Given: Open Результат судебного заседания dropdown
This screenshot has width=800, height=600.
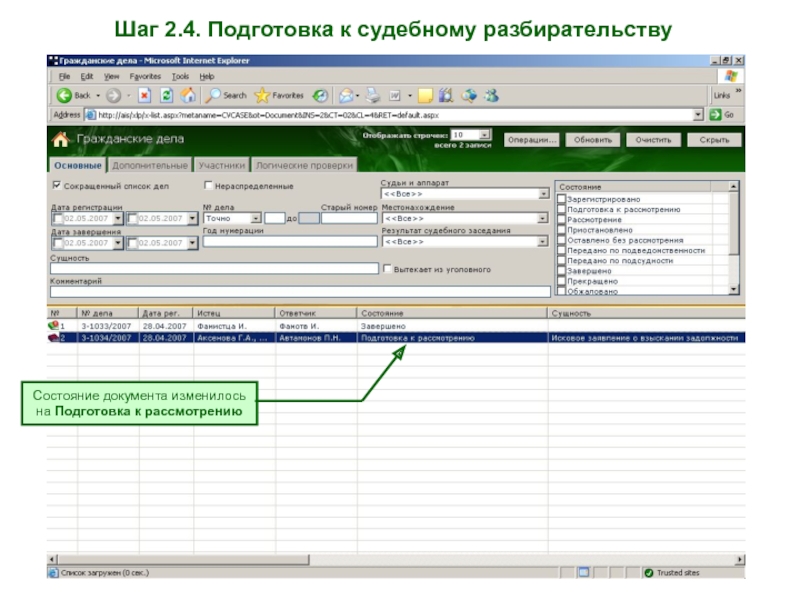Looking at the screenshot, I should [544, 242].
